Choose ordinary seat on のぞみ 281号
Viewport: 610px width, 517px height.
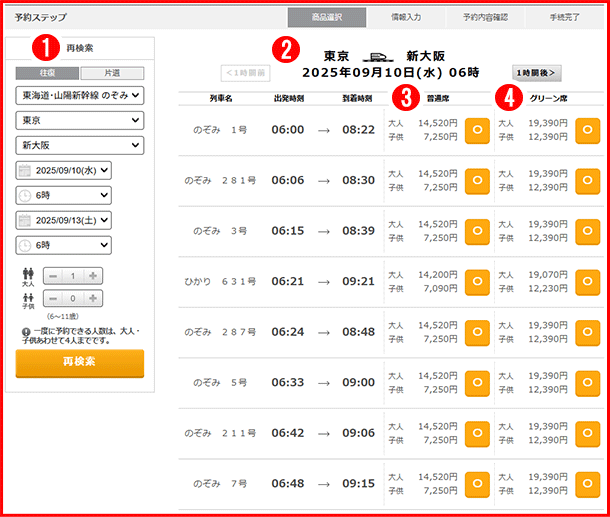coord(477,180)
